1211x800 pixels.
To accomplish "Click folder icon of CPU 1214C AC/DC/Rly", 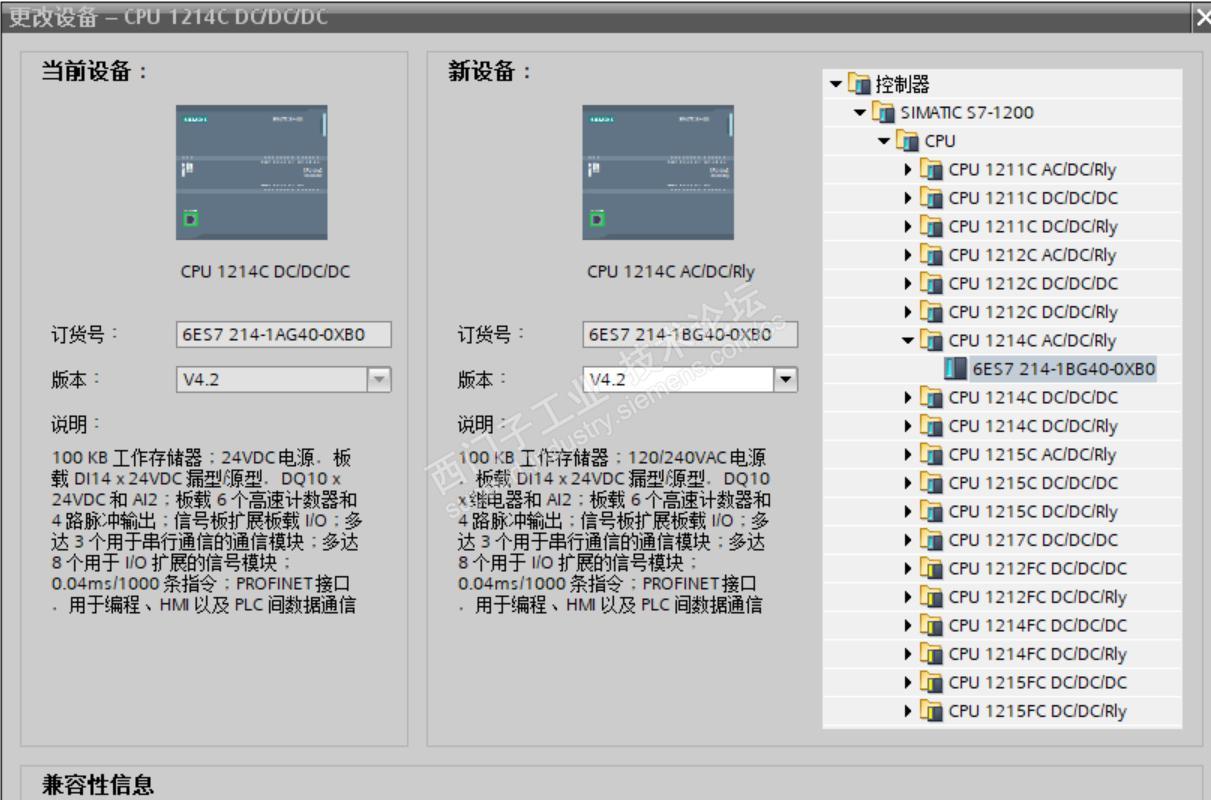I will point(931,341).
